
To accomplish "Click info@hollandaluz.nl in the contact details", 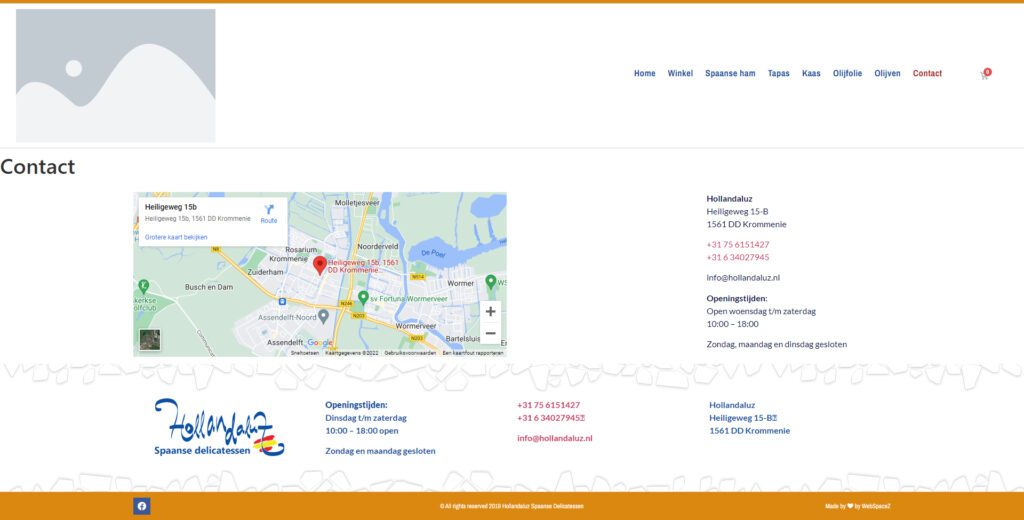I will pyautogui.click(x=743, y=278).
